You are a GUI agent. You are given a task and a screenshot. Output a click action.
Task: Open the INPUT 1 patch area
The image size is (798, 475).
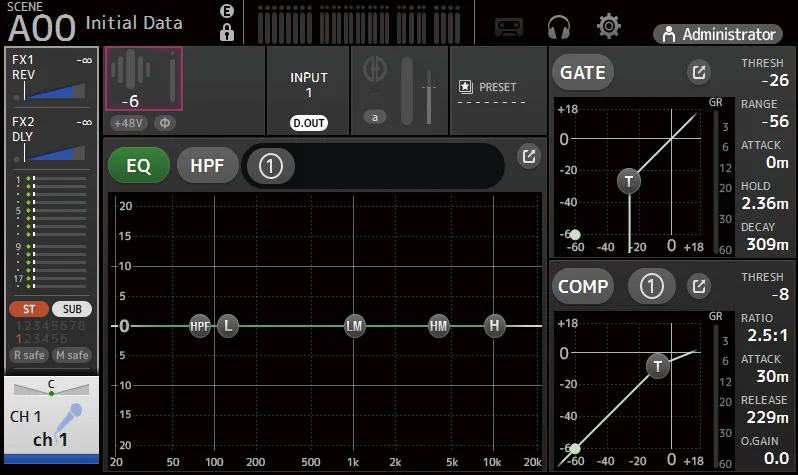click(x=308, y=91)
